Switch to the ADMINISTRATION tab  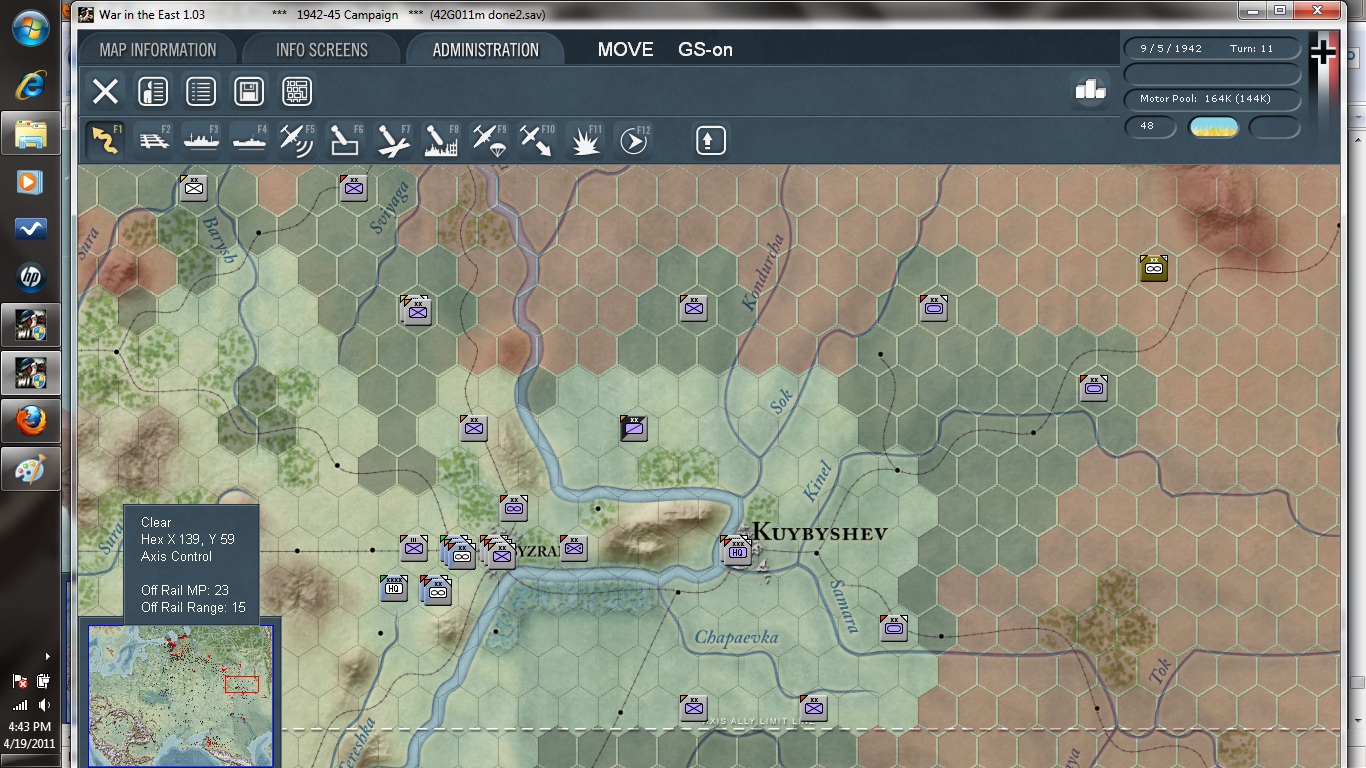(486, 50)
